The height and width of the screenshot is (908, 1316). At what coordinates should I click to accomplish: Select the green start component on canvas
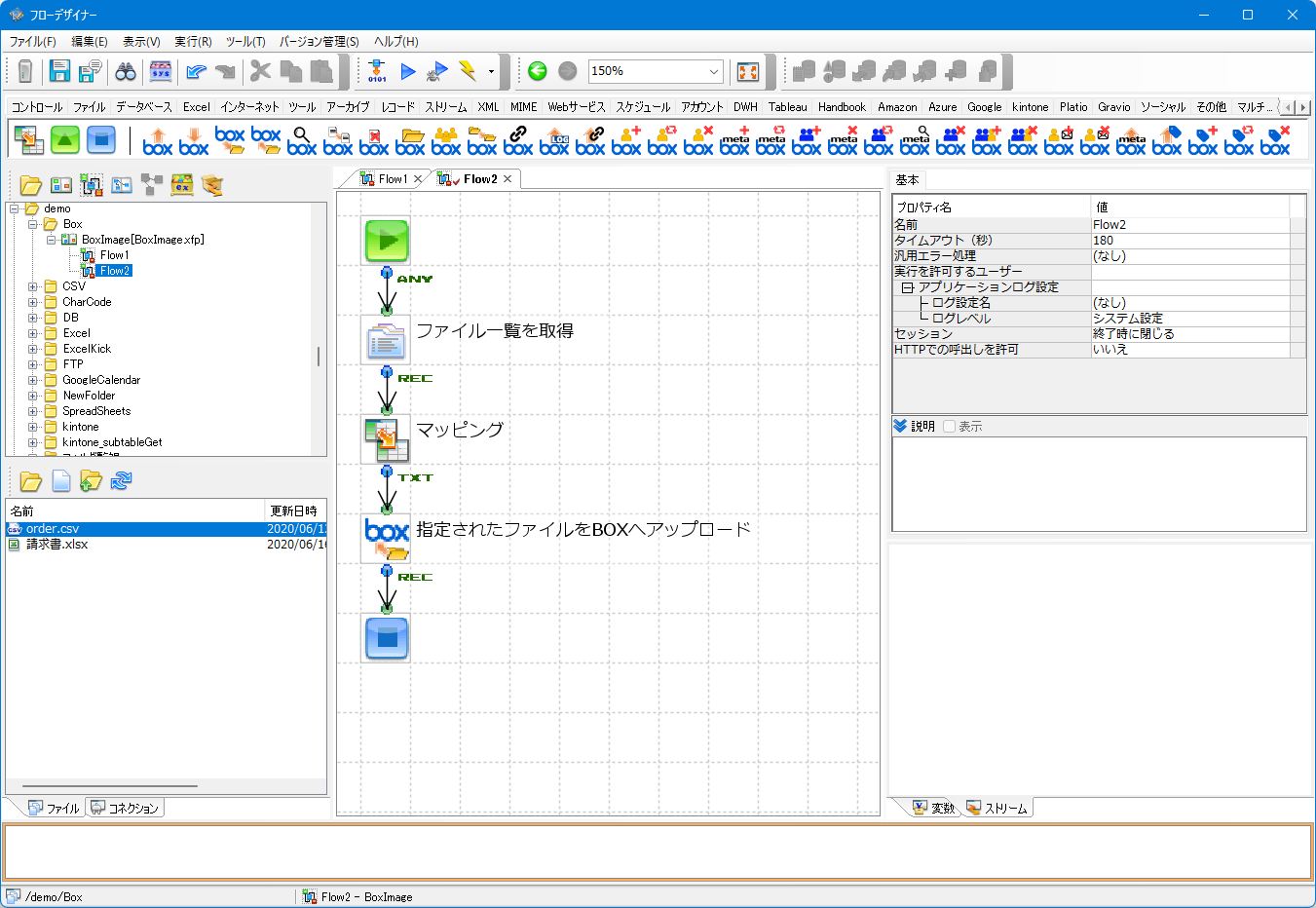click(387, 241)
